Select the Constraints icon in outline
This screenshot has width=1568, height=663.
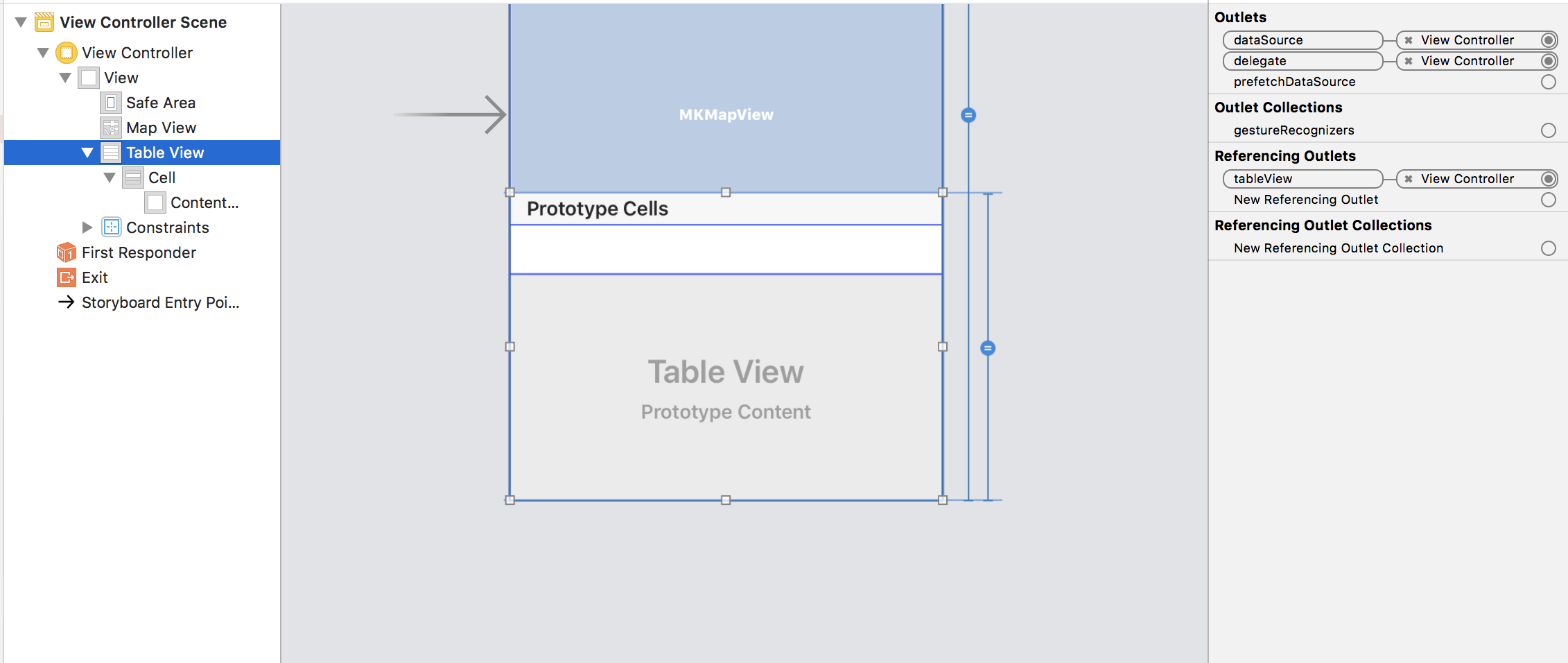[111, 227]
